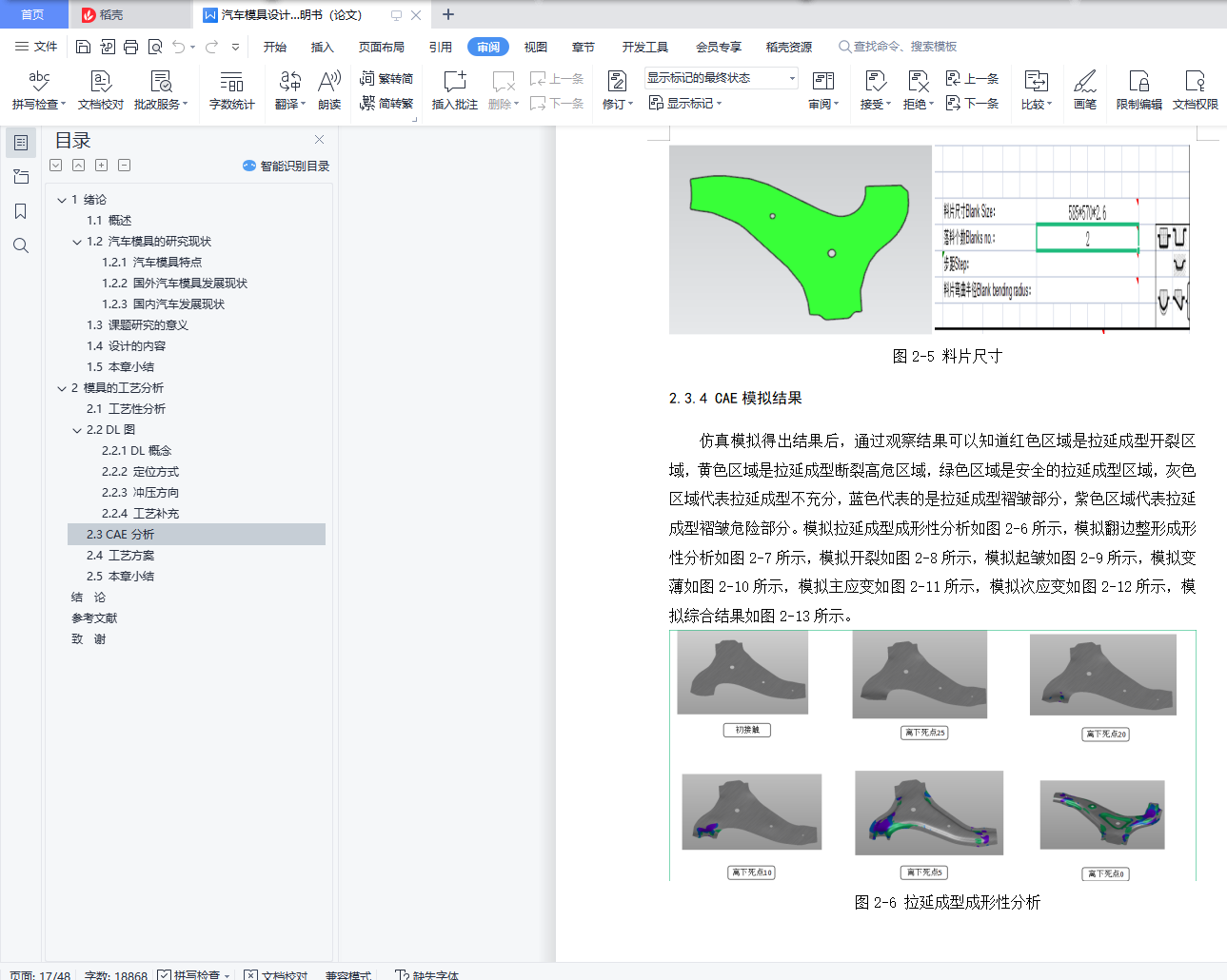Activate the 画笔 pen tool
The image size is (1227, 980).
click(1085, 91)
